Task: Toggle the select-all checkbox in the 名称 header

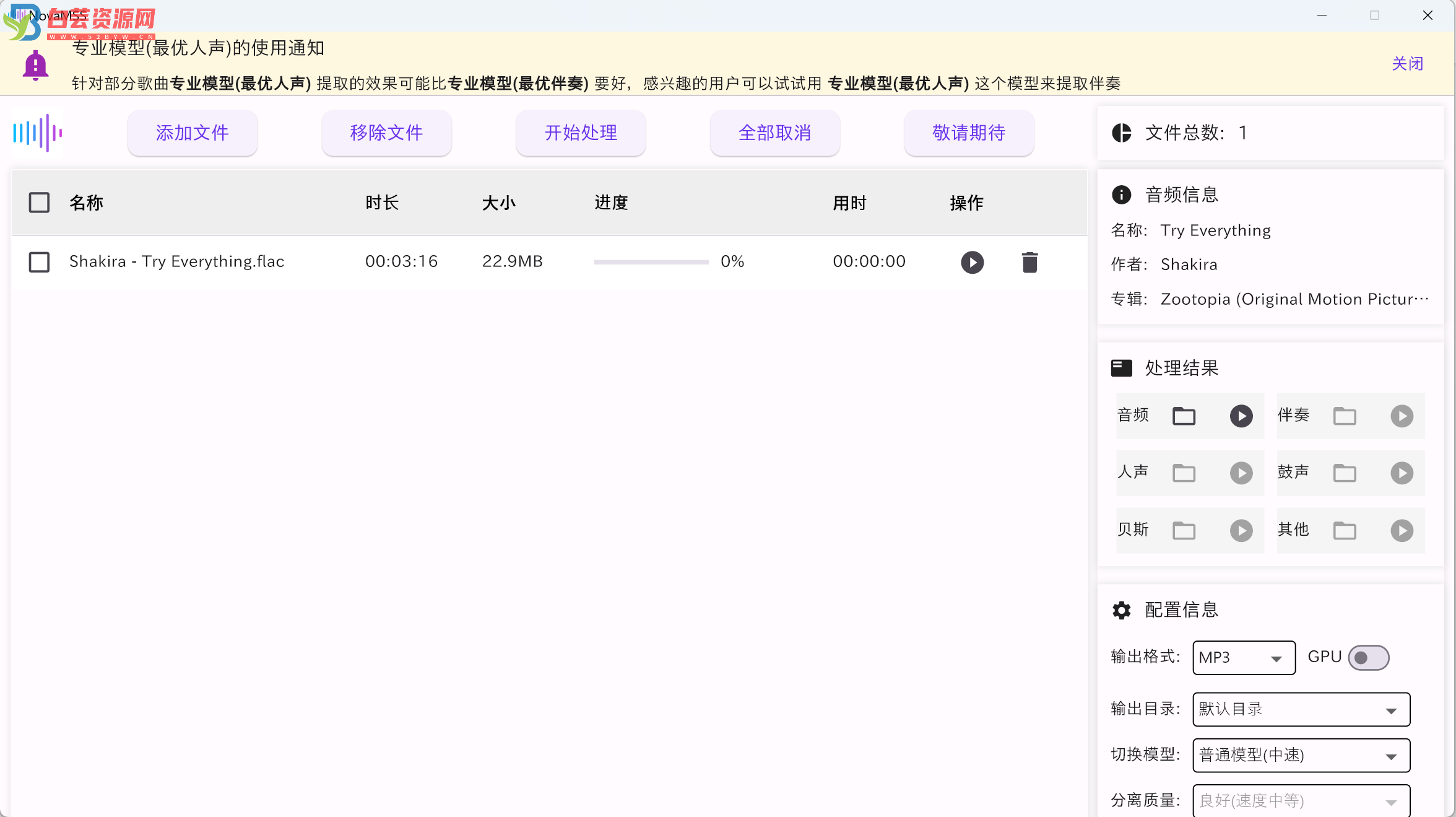Action: [x=39, y=203]
